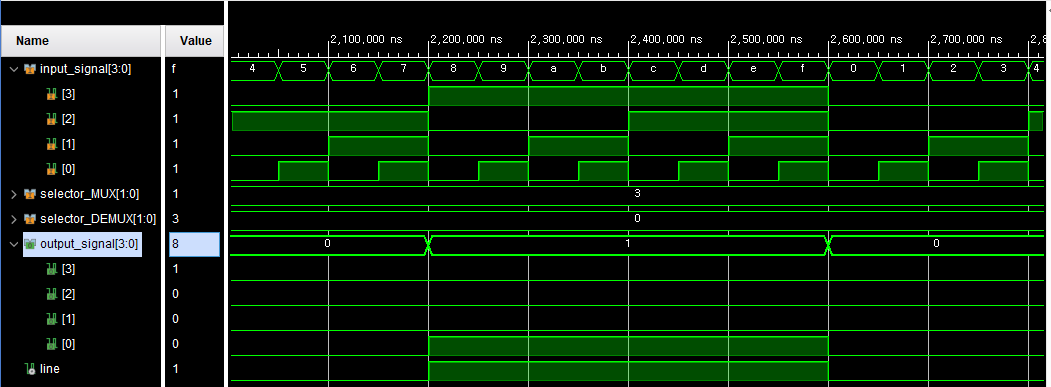Click the selector_DEMUX[1:0] bus icon
The width and height of the screenshot is (1051, 387).
tap(29, 219)
